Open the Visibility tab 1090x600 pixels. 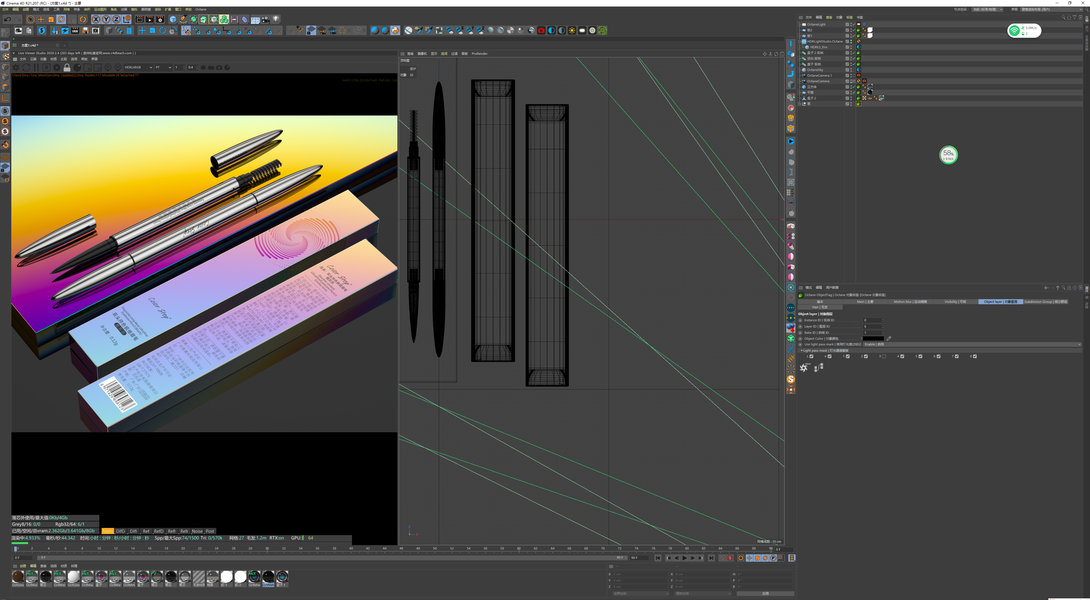tap(956, 301)
